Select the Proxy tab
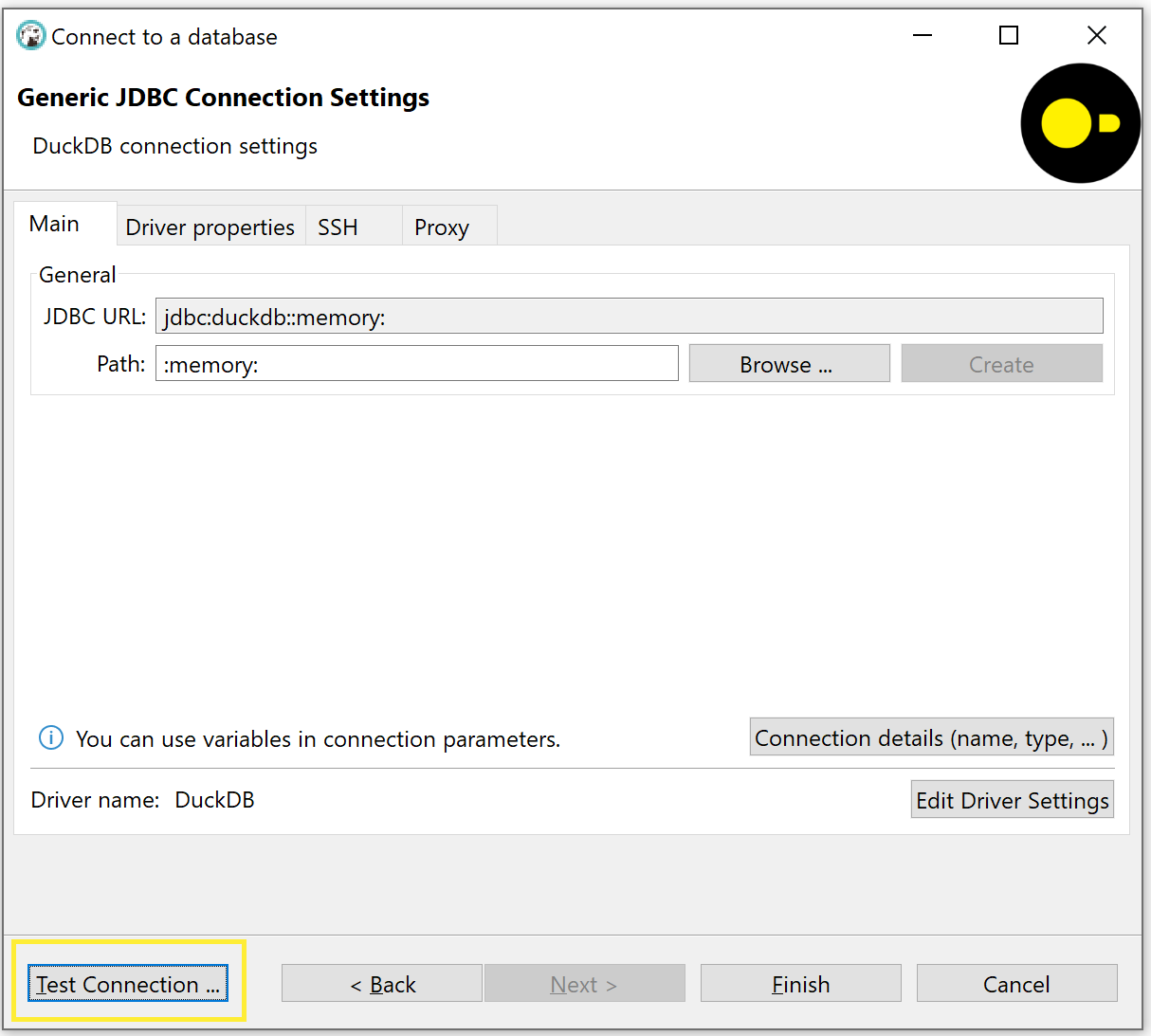 pyautogui.click(x=441, y=227)
